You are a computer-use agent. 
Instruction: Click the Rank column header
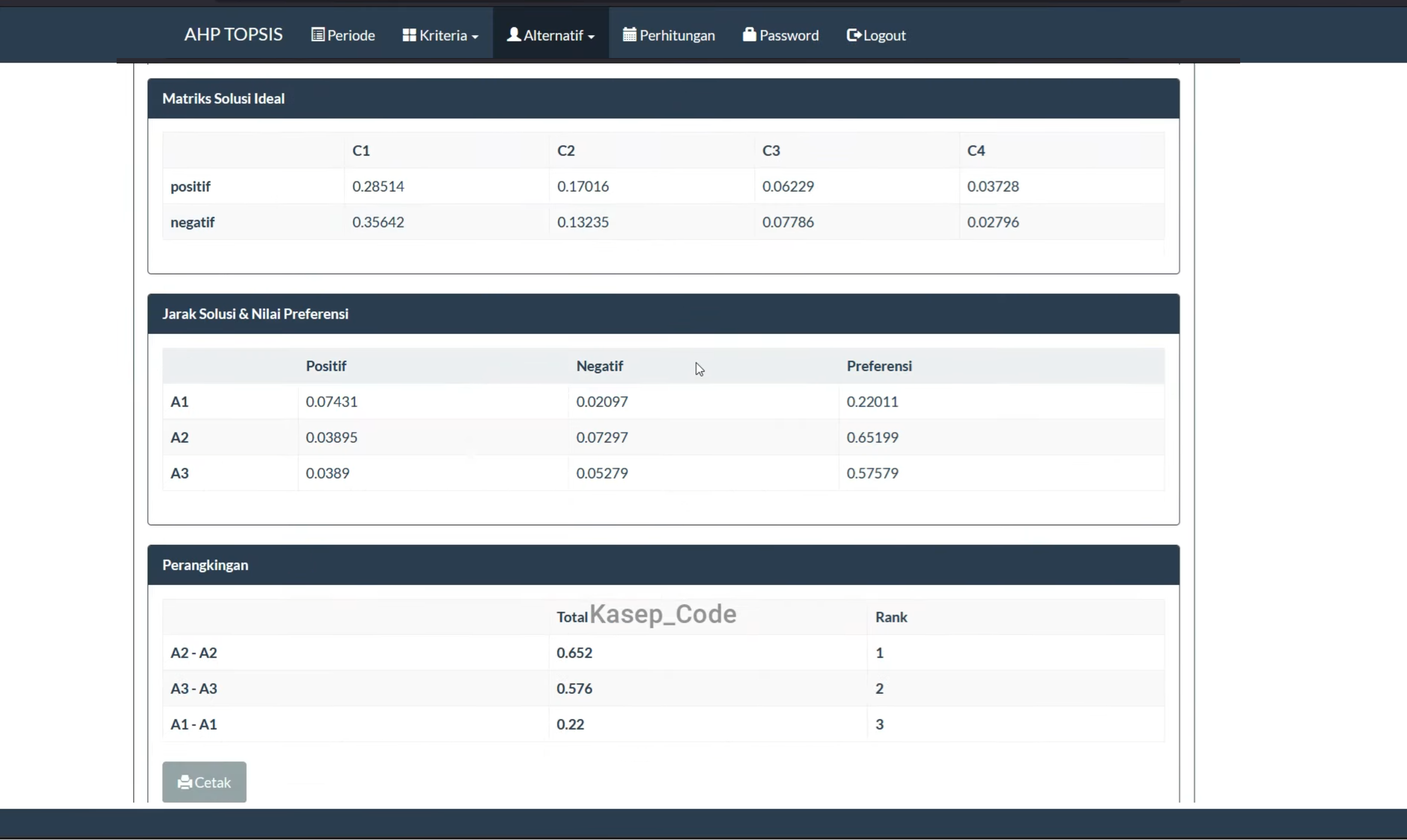[x=891, y=617]
